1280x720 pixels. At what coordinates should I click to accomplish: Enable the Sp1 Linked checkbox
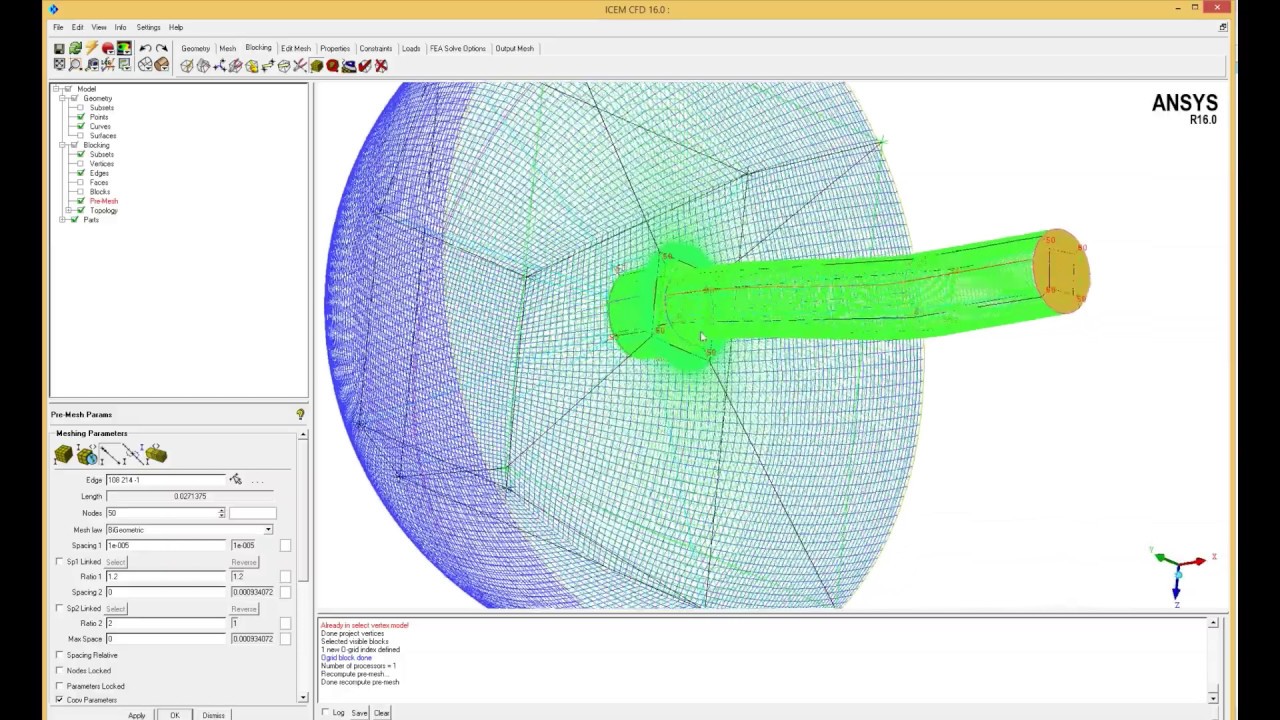tap(59, 562)
